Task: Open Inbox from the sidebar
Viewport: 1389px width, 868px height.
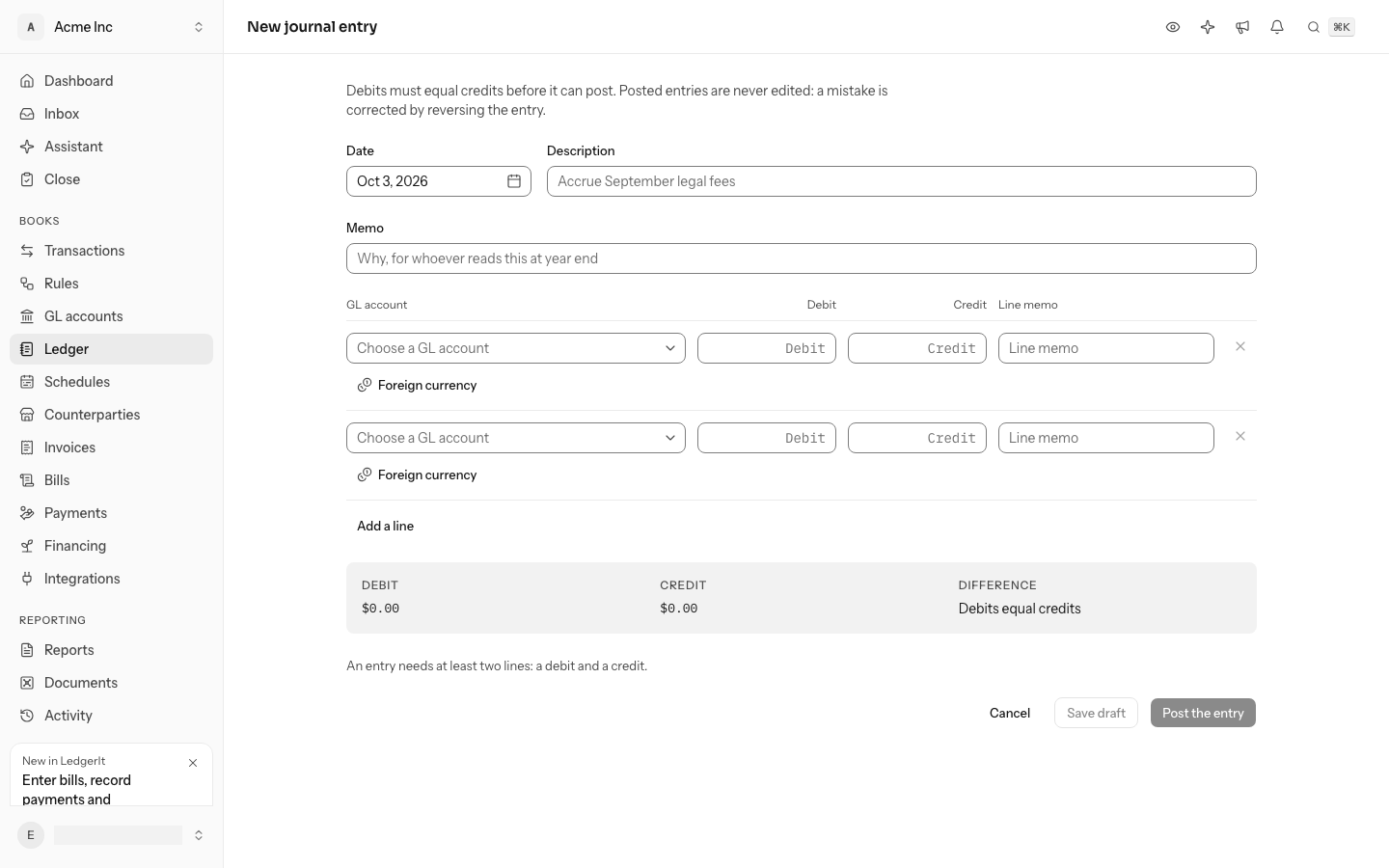Action: (112, 114)
